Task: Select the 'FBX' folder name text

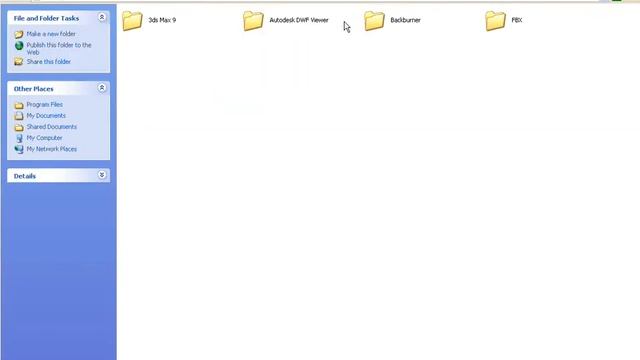Action: tap(517, 20)
